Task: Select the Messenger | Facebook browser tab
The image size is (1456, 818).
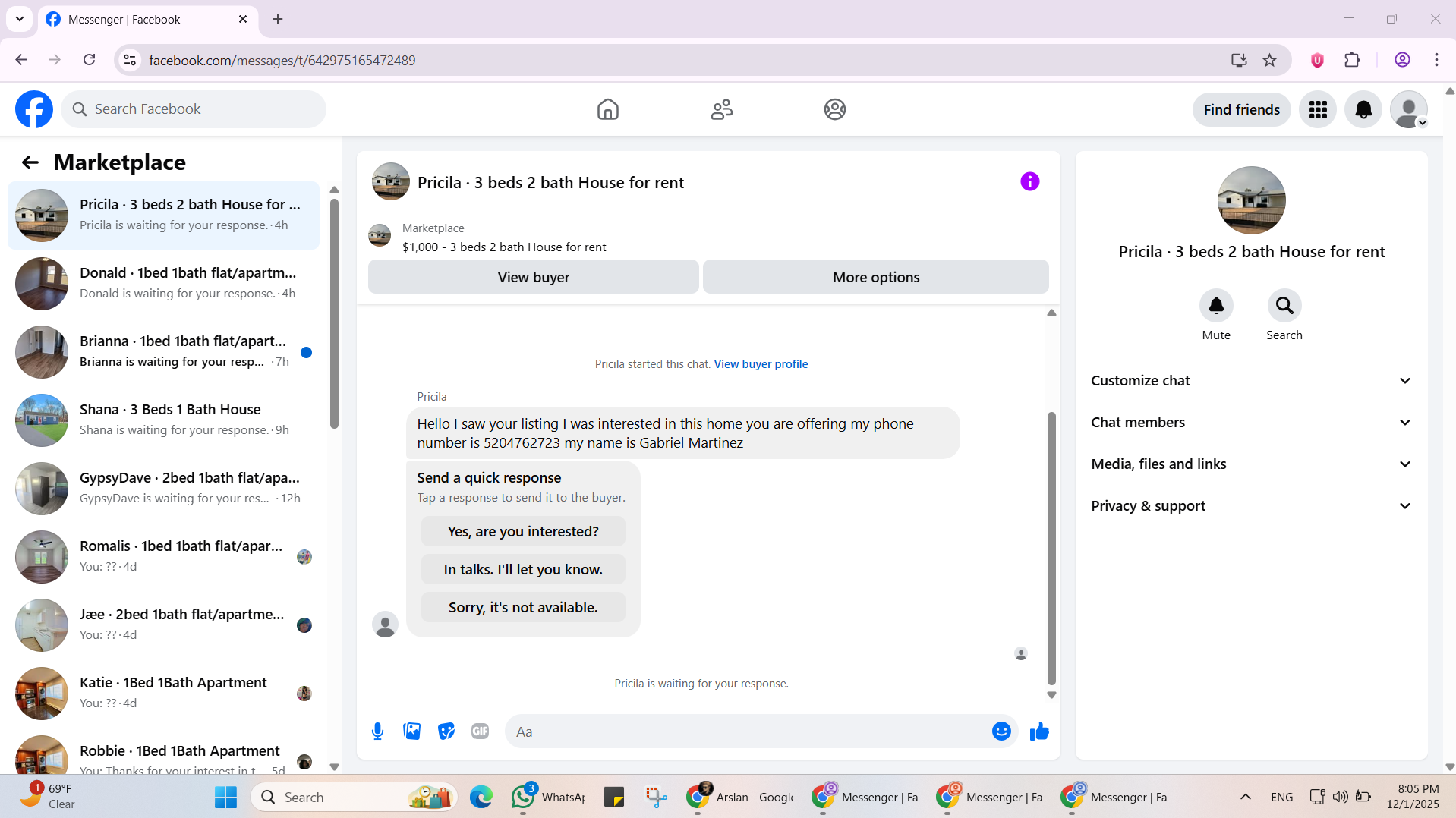Action: [147, 20]
